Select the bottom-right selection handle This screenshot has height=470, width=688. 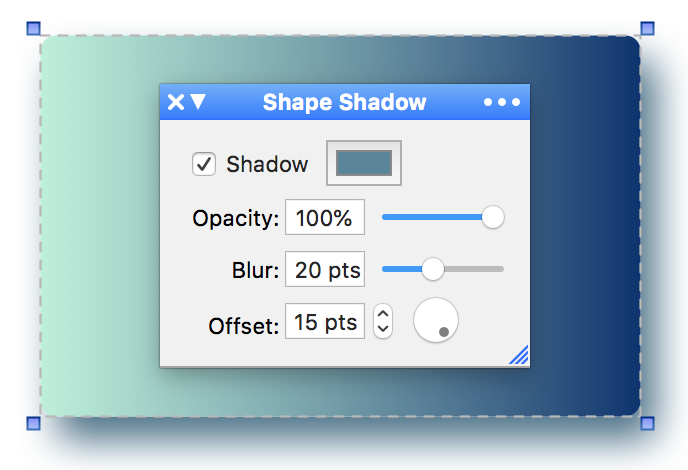pyautogui.click(x=647, y=423)
